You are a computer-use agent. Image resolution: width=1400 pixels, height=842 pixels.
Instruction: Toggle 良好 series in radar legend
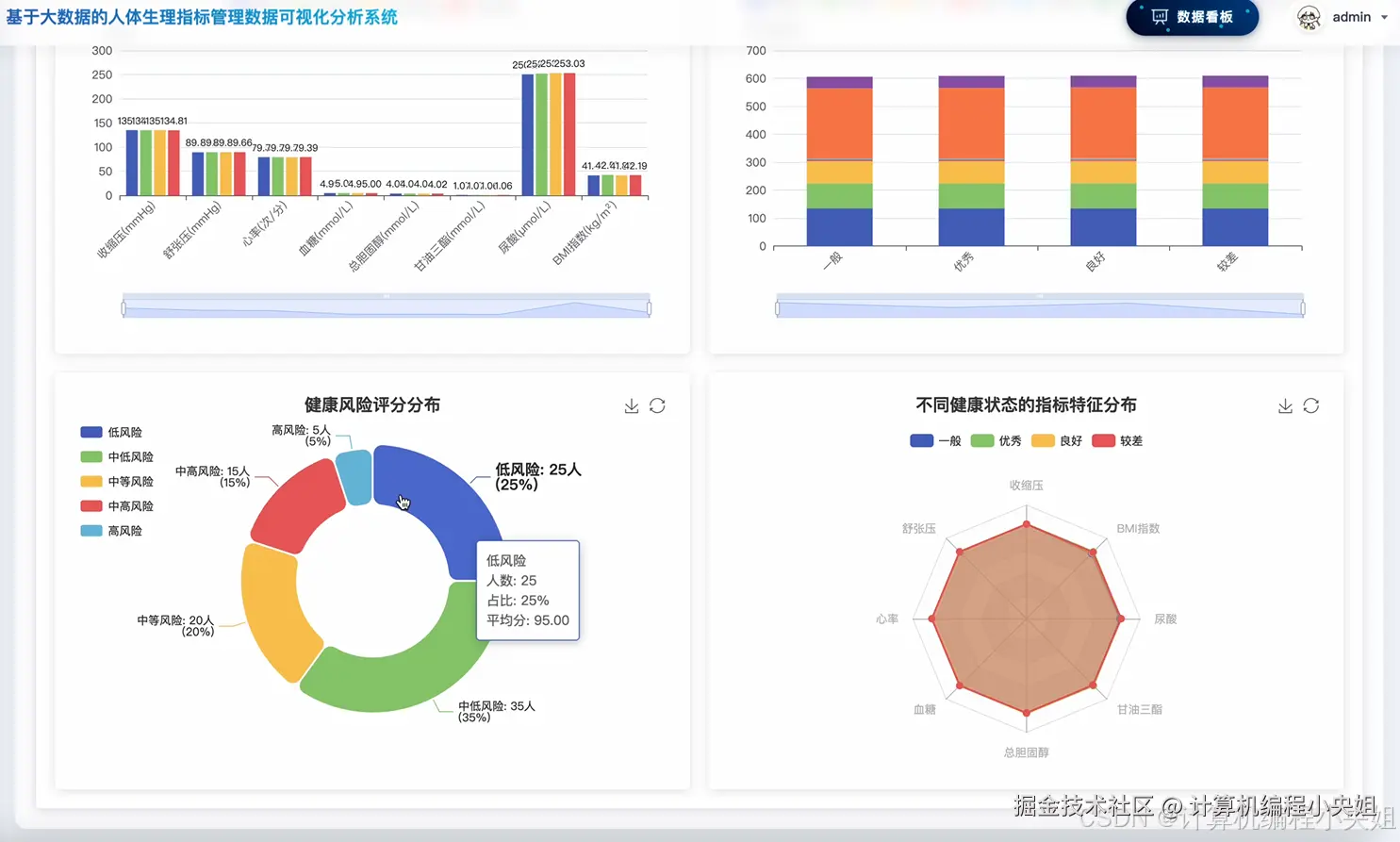click(1057, 440)
